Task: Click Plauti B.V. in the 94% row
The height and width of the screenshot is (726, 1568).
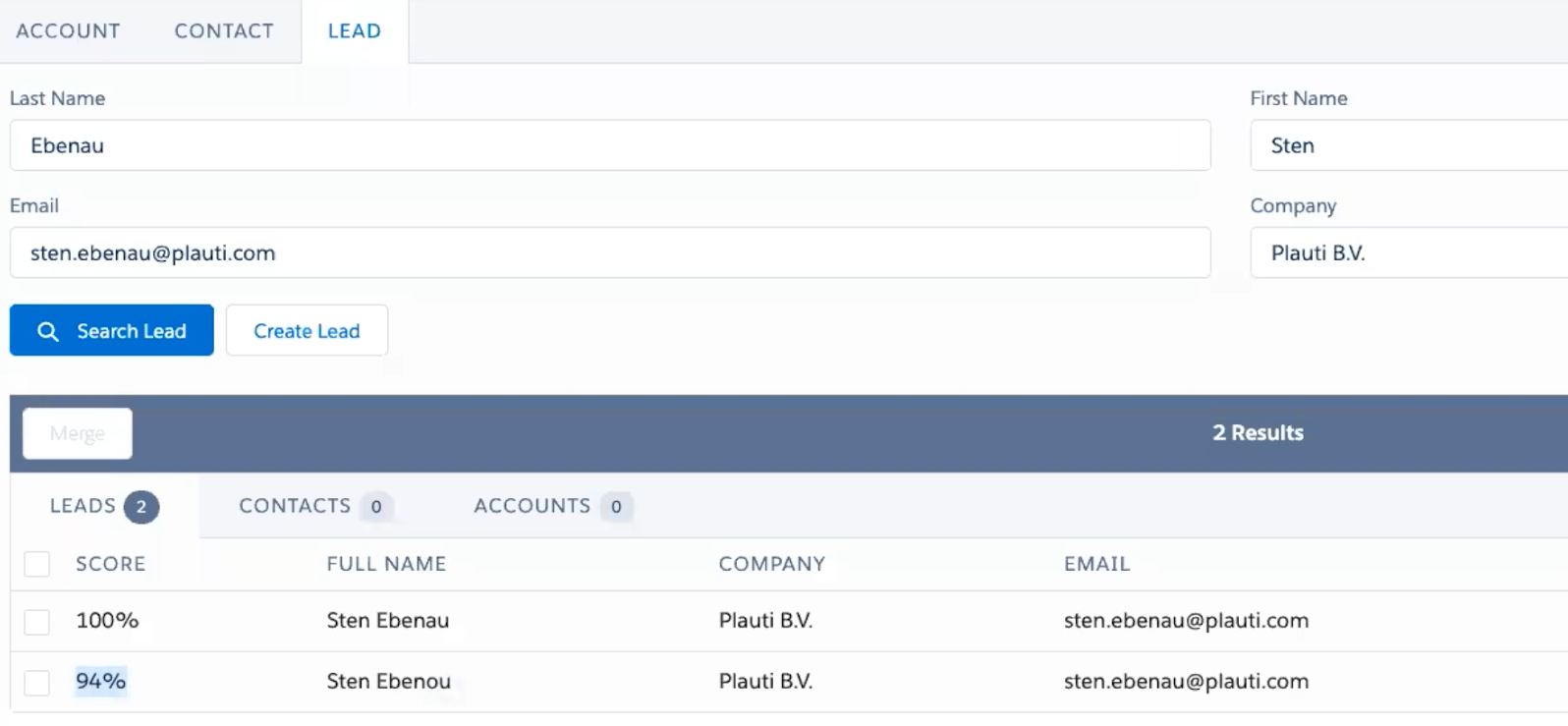Action: tap(766, 681)
